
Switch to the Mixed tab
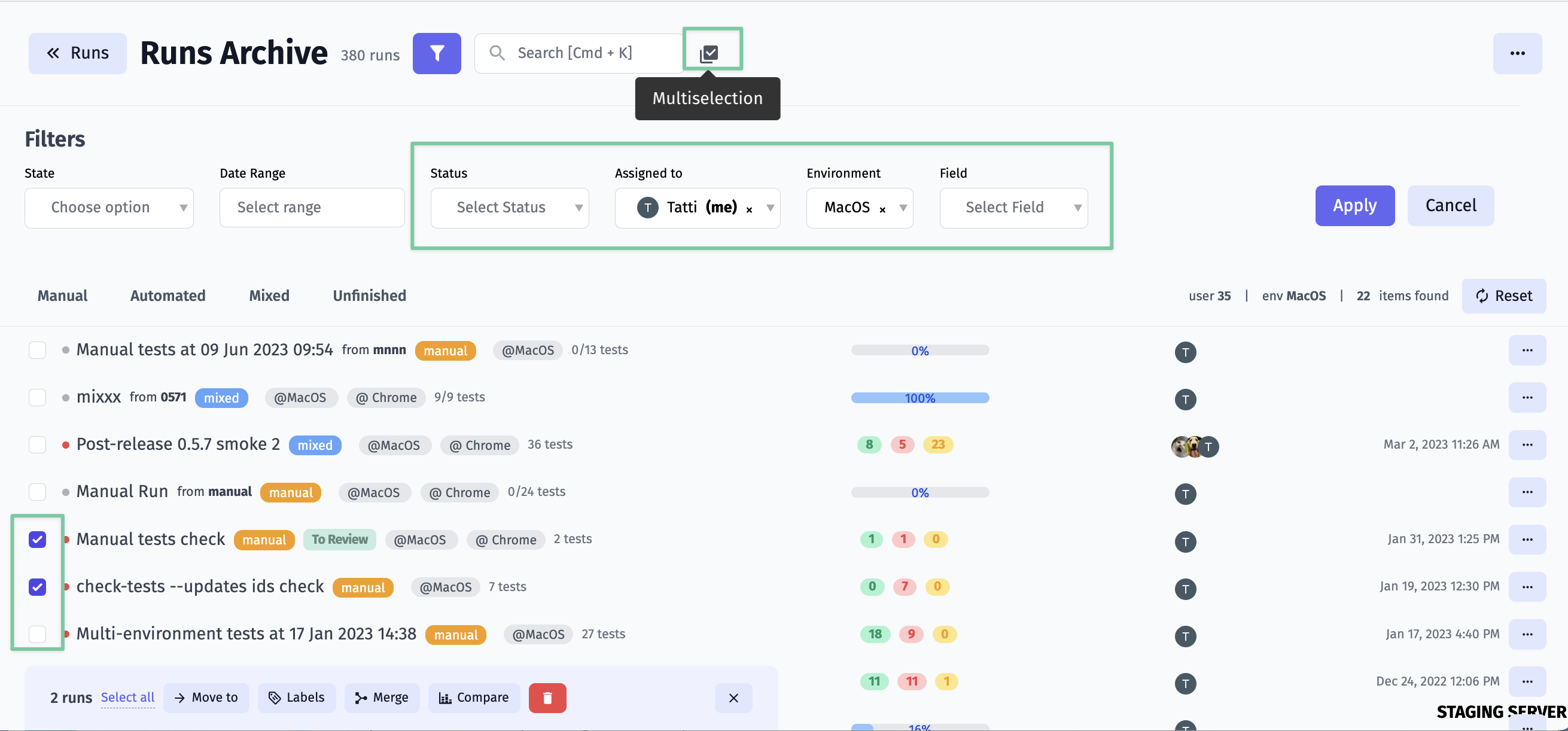(x=269, y=296)
